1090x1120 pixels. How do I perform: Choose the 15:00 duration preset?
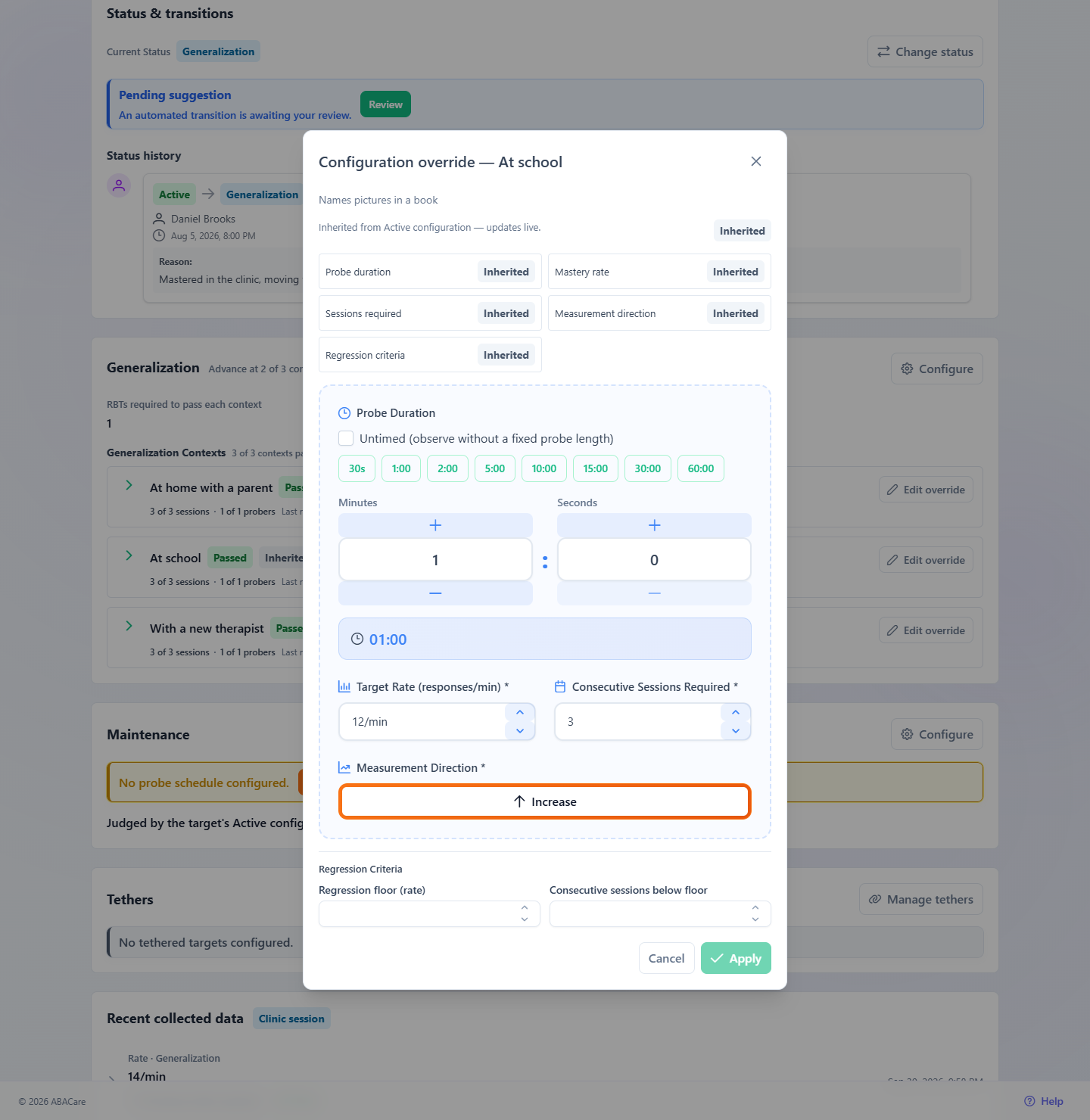pos(596,468)
